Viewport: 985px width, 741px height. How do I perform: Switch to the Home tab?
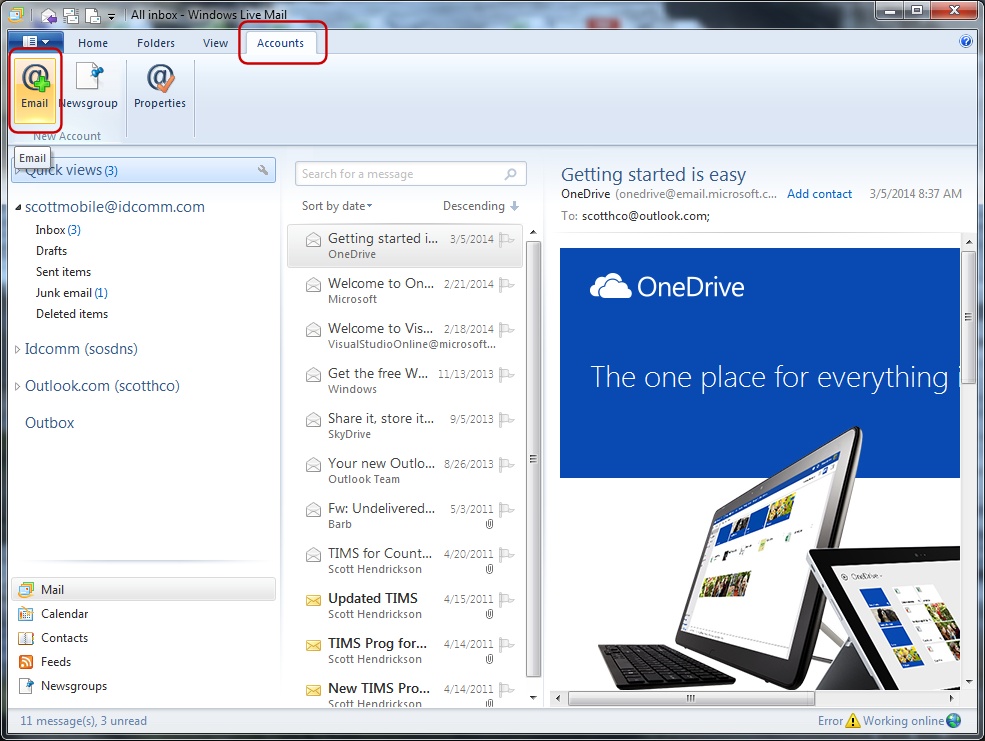[93, 43]
